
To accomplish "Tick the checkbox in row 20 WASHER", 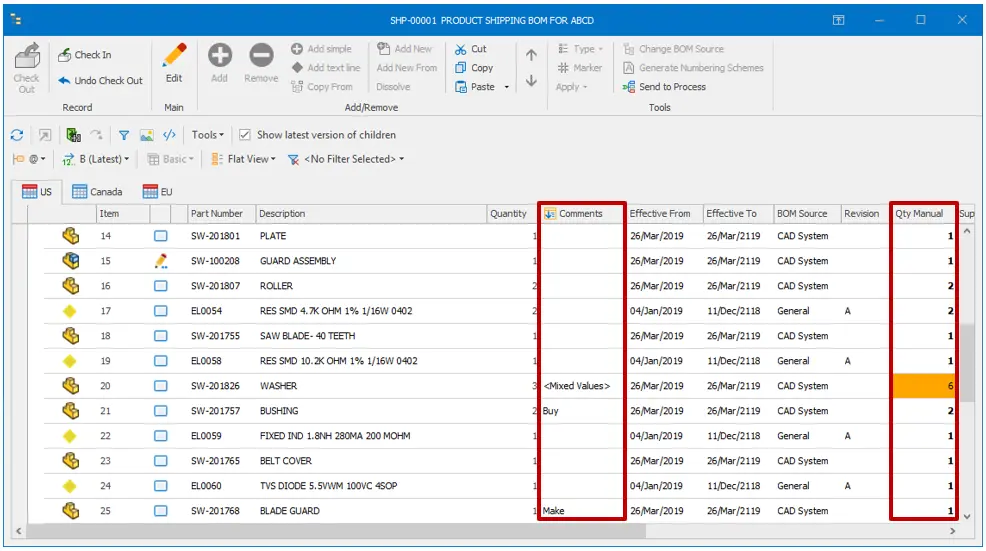I will click(x=161, y=386).
